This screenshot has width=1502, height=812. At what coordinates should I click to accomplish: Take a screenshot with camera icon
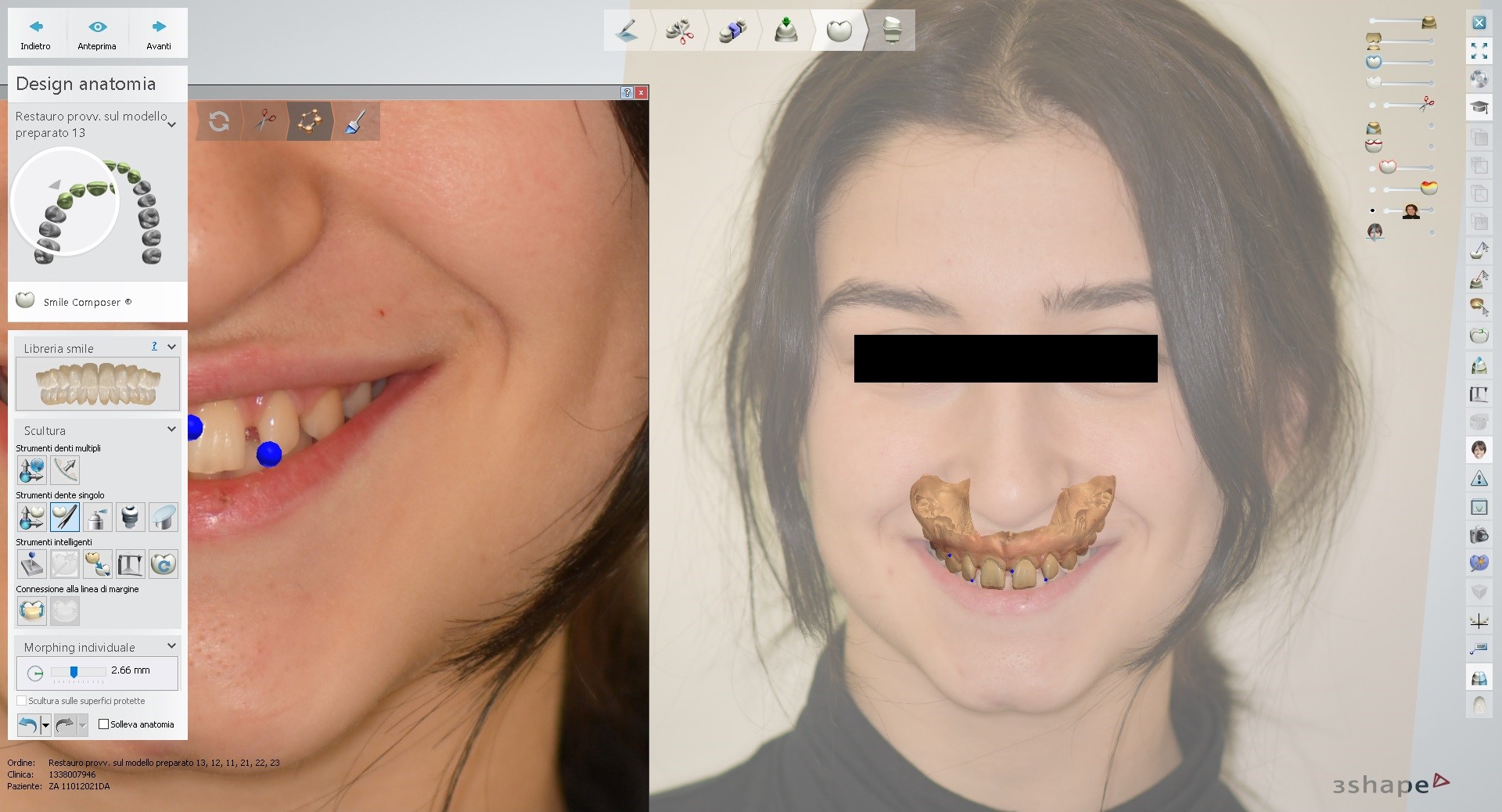coord(1479,535)
